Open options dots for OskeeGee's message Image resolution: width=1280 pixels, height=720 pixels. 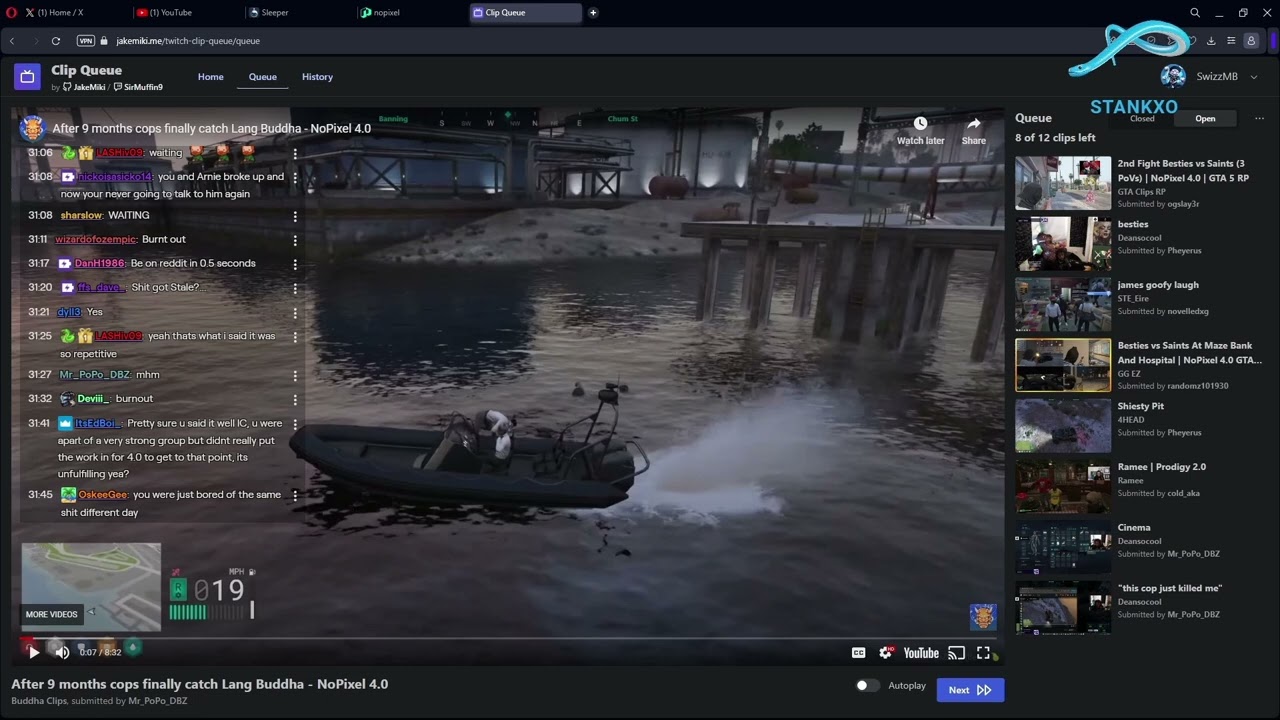point(295,495)
